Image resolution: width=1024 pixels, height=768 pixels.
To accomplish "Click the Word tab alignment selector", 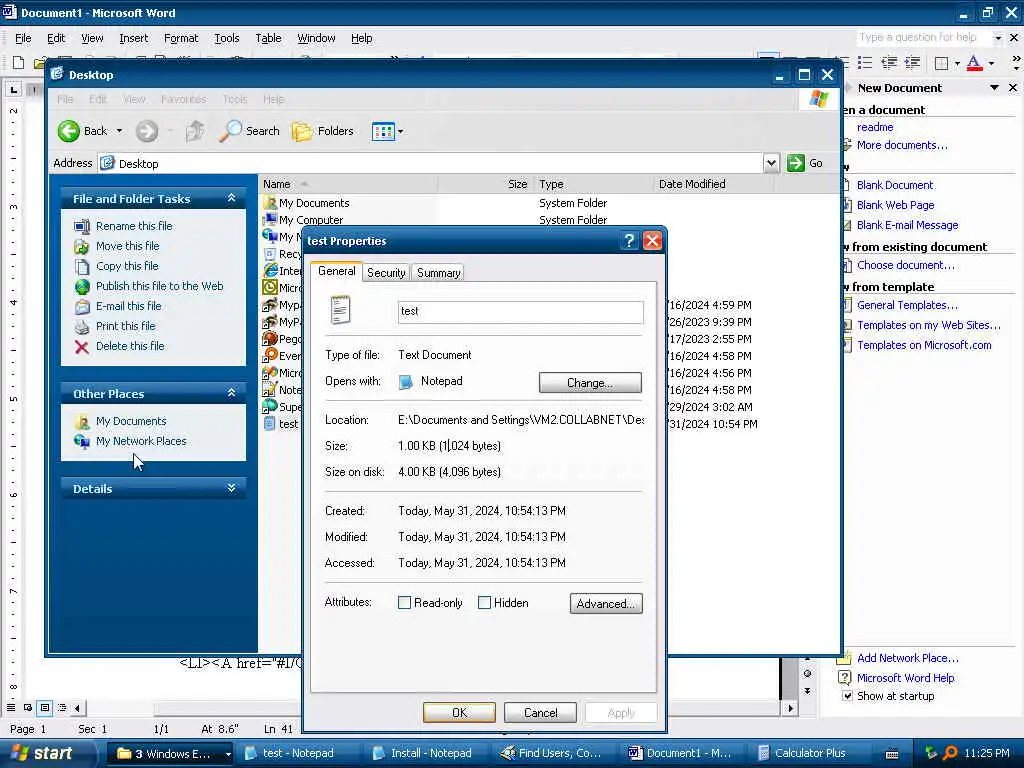I will click(x=14, y=89).
